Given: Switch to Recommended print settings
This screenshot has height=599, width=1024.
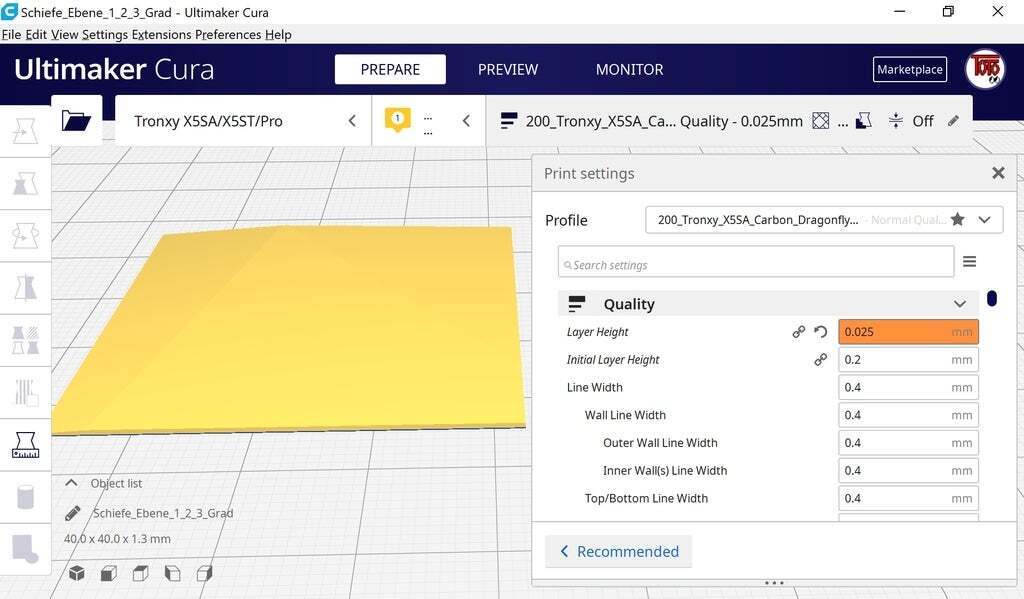Looking at the screenshot, I should 618,552.
